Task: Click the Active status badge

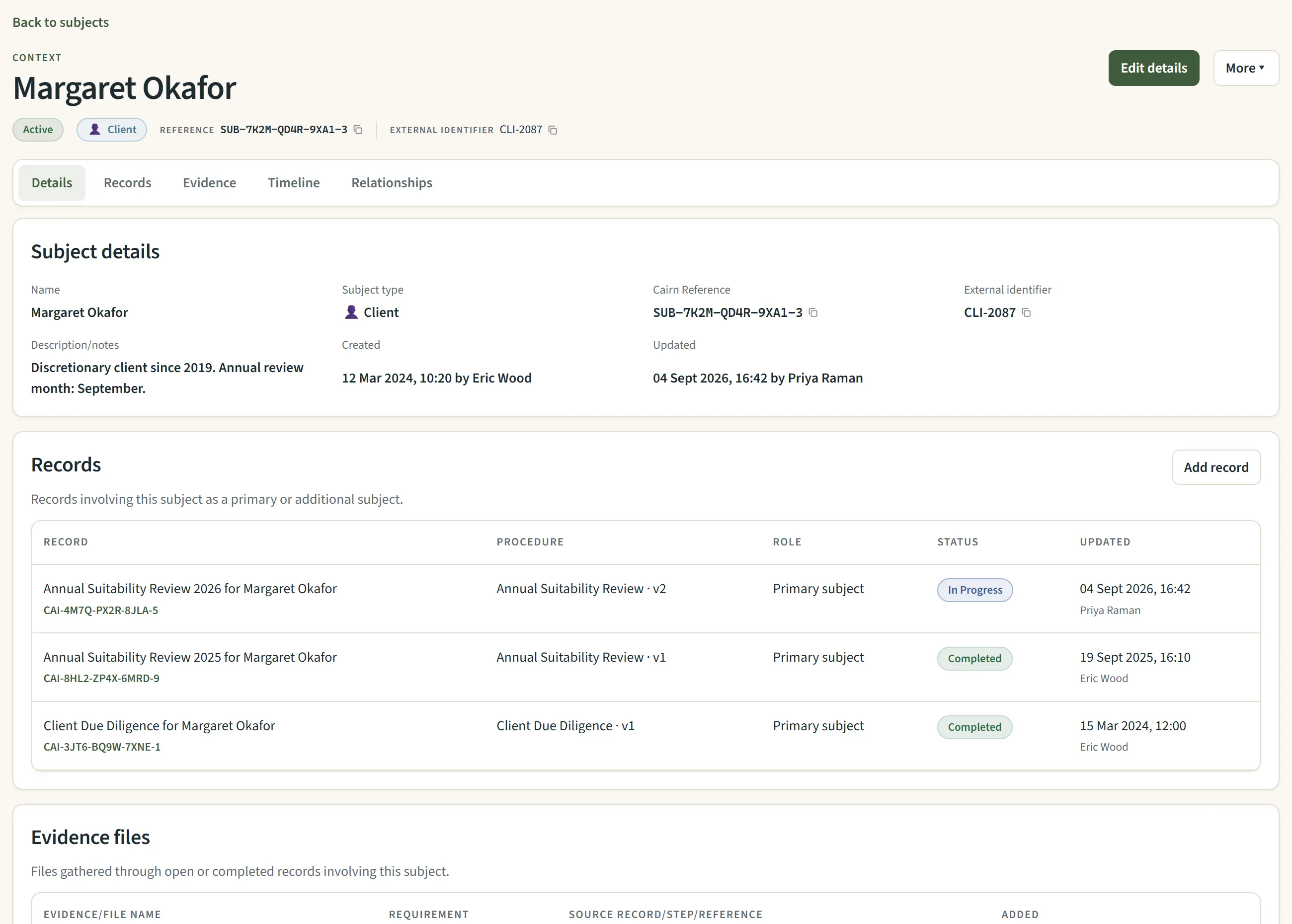Action: (38, 129)
